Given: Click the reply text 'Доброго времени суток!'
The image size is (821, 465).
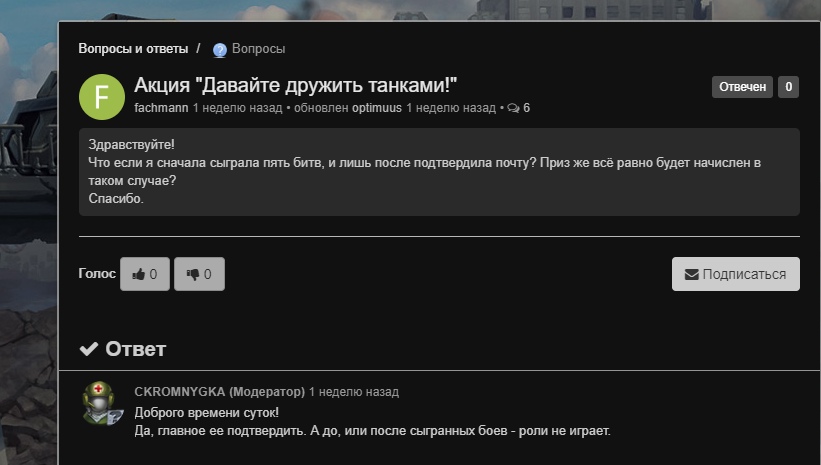Looking at the screenshot, I should [206, 413].
